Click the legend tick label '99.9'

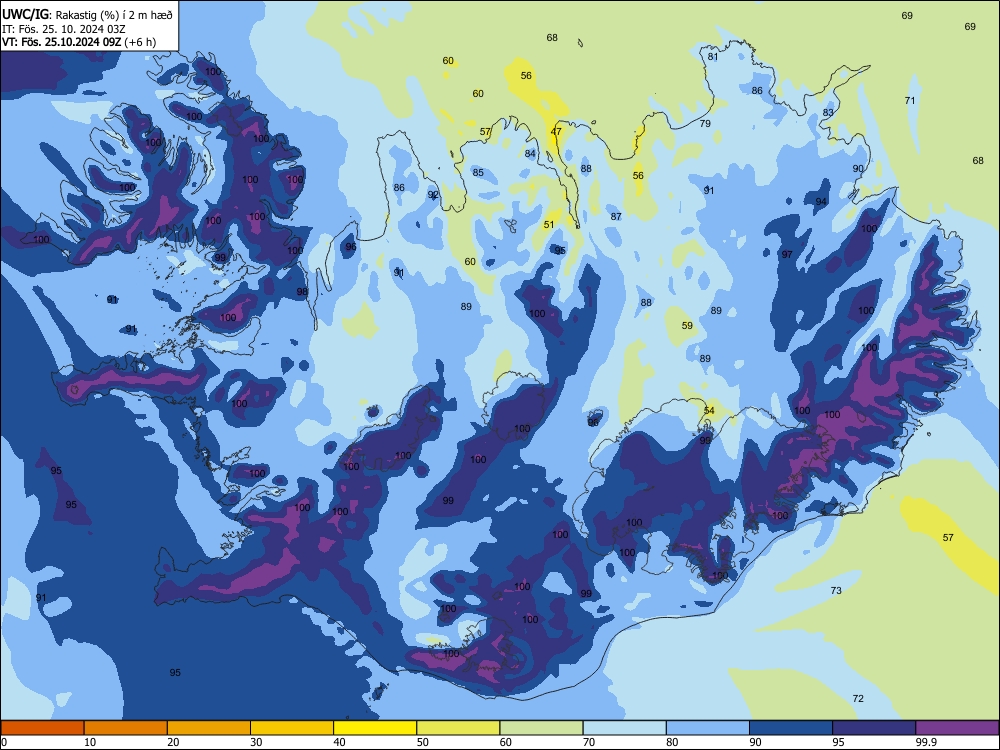point(925,742)
